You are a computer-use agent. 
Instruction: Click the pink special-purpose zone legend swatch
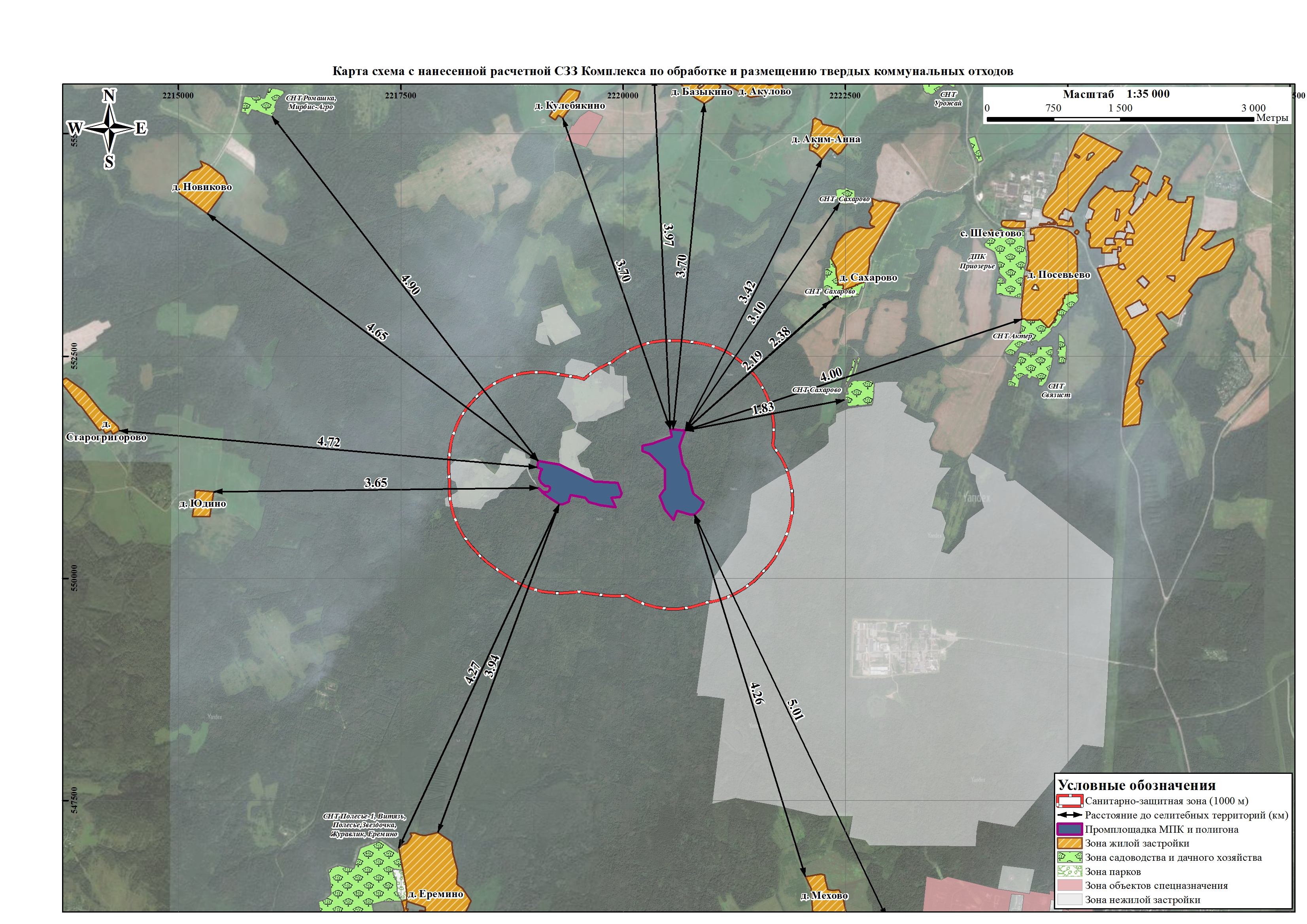tap(1069, 886)
